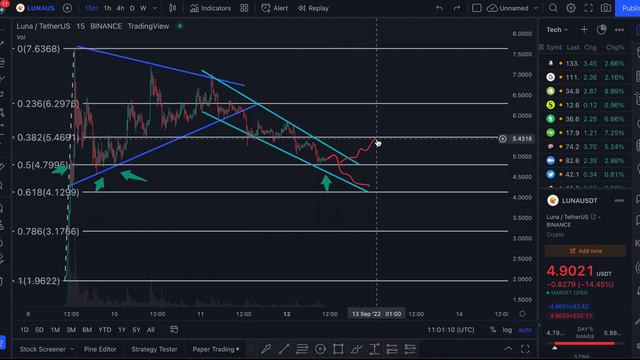Select watchlist row with last price 111.

(585, 78)
